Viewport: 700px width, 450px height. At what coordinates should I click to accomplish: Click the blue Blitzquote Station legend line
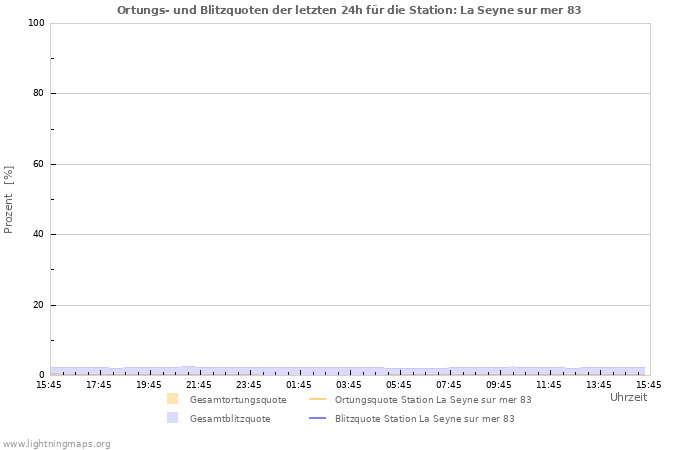(318, 418)
